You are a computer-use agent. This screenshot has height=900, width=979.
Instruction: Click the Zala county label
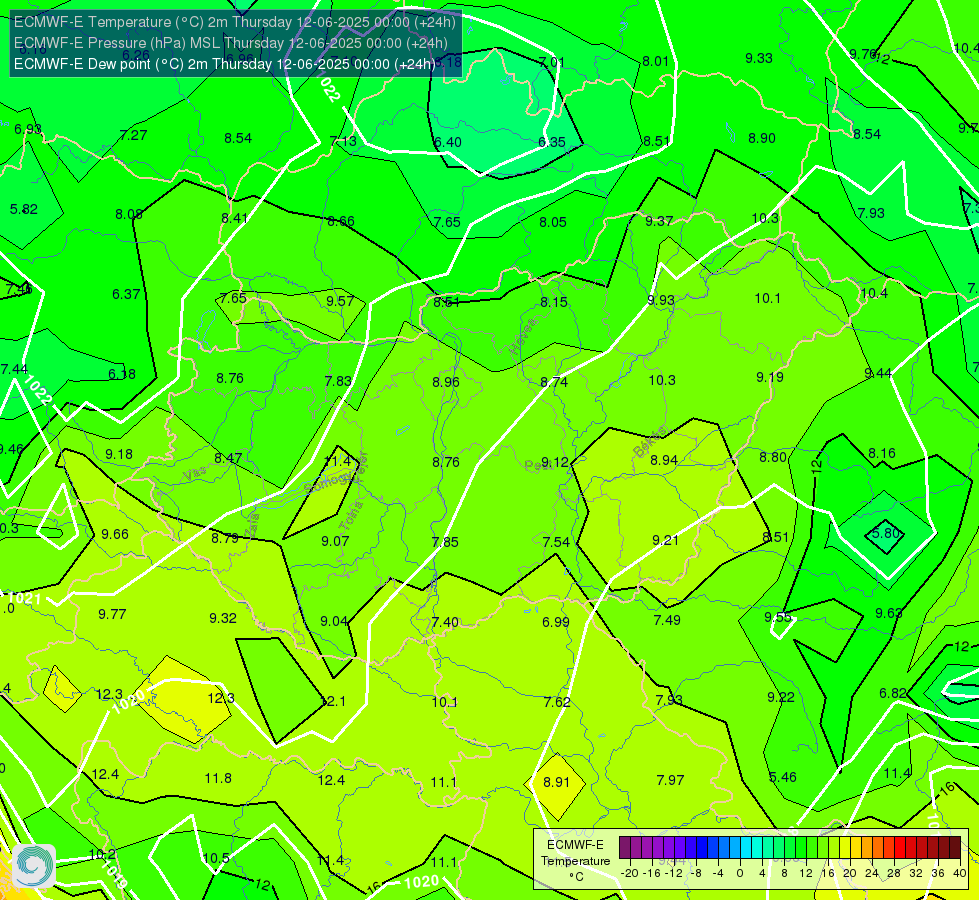(x=252, y=526)
